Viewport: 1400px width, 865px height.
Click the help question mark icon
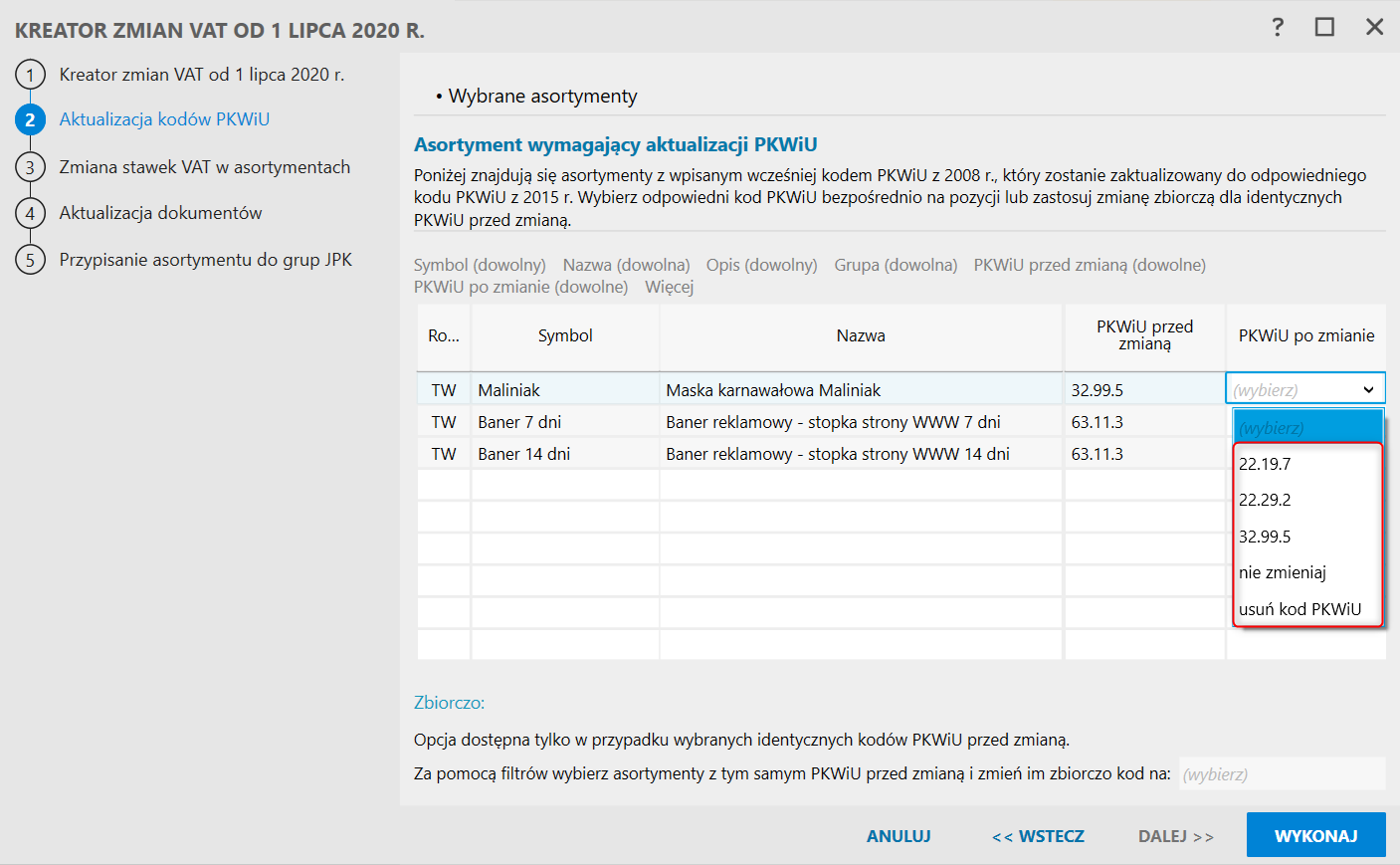(1278, 27)
